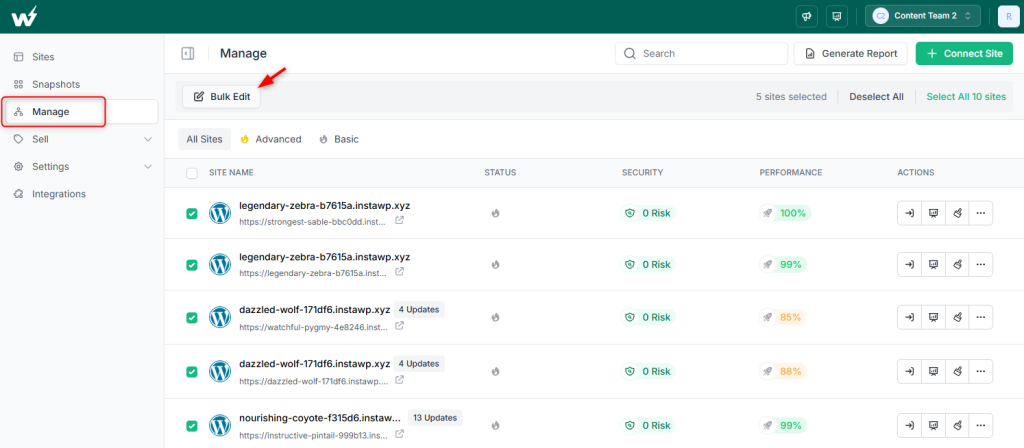Open external link icon beside strongest-sable URL
This screenshot has width=1024, height=448.
(399, 221)
